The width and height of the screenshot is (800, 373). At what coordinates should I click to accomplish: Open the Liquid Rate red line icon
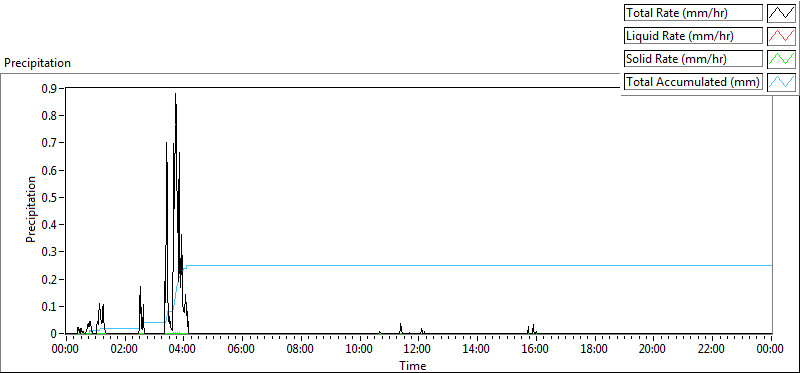point(781,35)
